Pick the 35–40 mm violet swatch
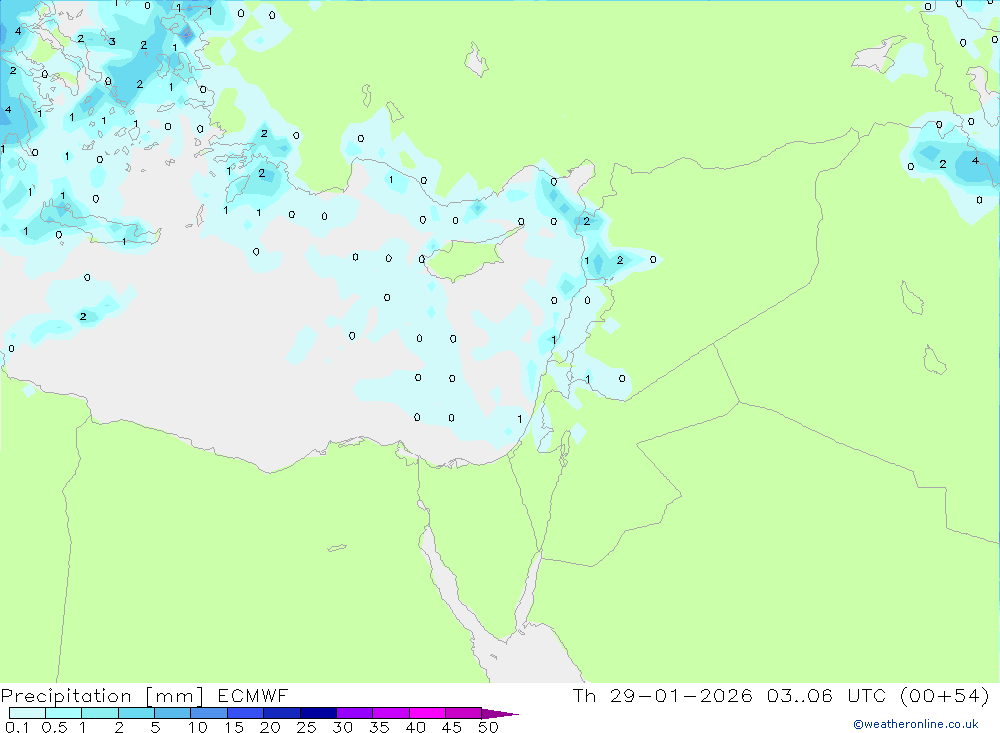The height and width of the screenshot is (733, 1000). 391,713
